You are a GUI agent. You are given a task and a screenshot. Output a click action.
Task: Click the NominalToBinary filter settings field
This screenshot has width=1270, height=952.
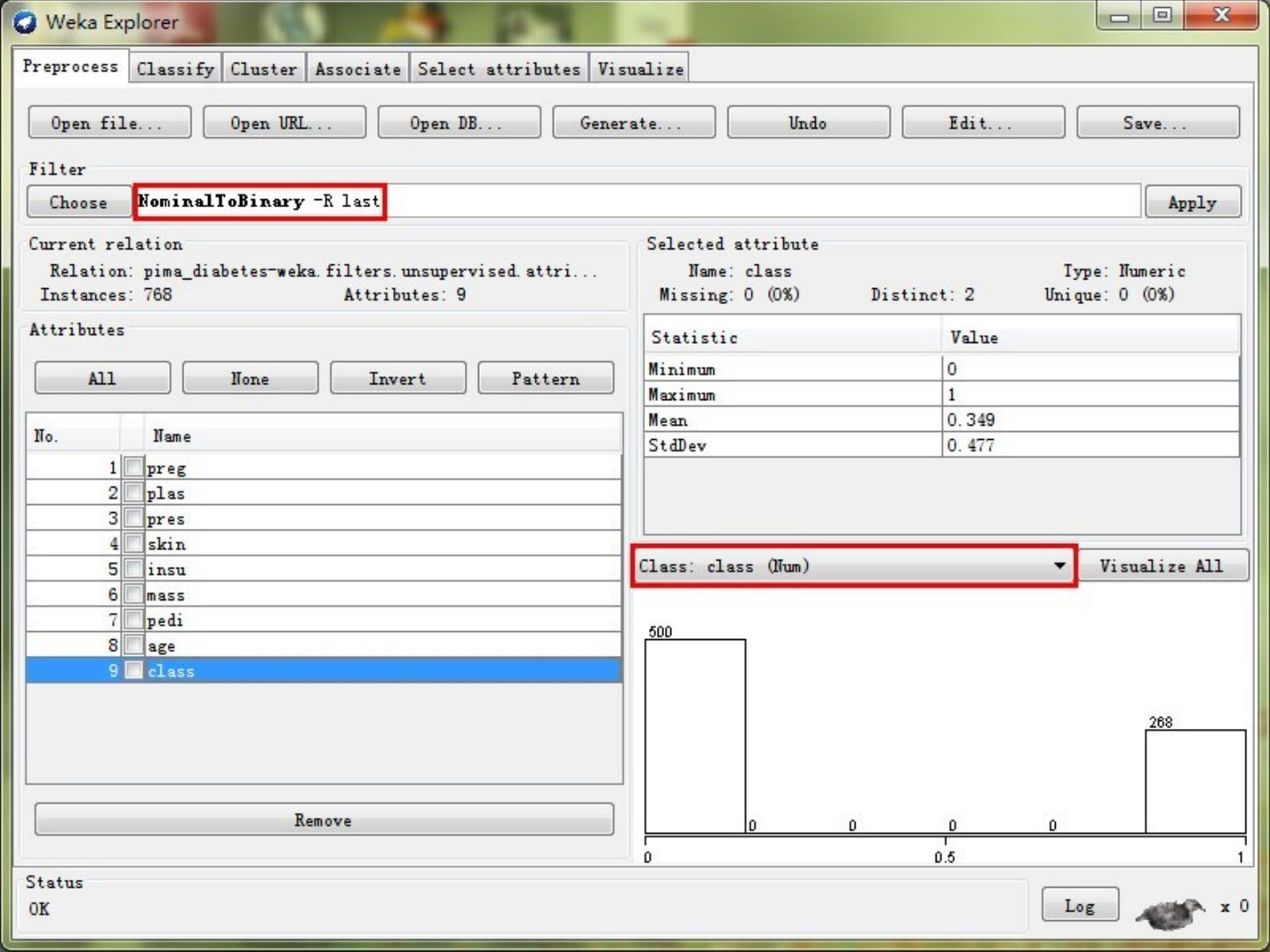click(x=635, y=201)
